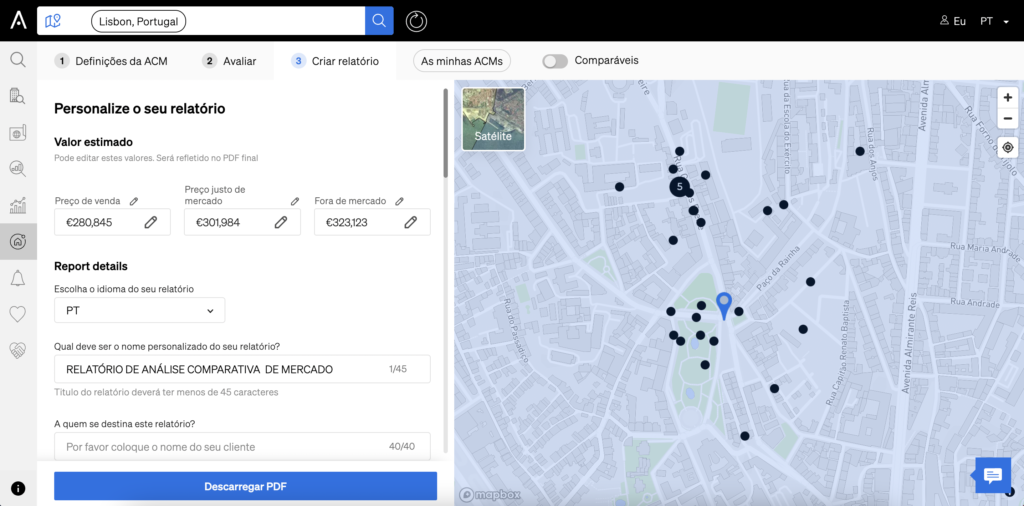
Task: Edit the €301,984 value with pencil
Action: (x=281, y=223)
